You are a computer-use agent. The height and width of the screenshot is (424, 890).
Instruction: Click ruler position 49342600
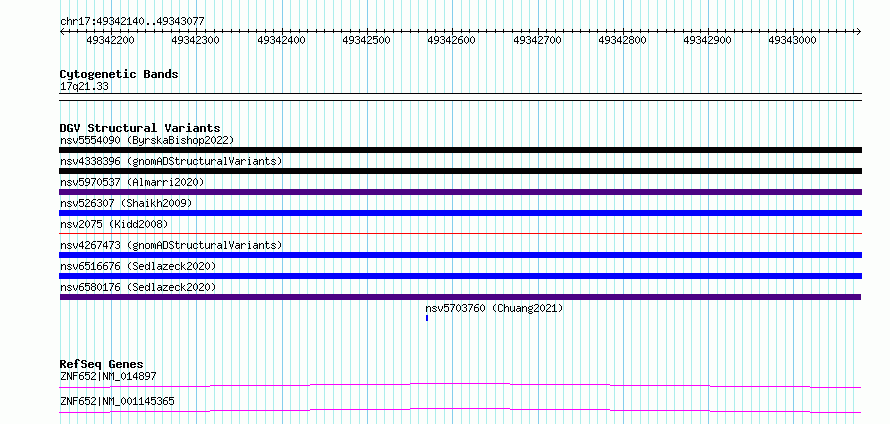pos(451,40)
